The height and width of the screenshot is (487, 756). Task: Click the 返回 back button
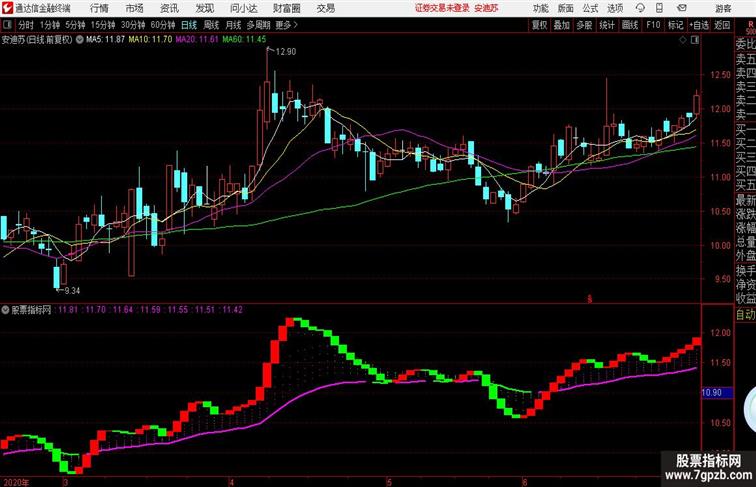[x=722, y=25]
